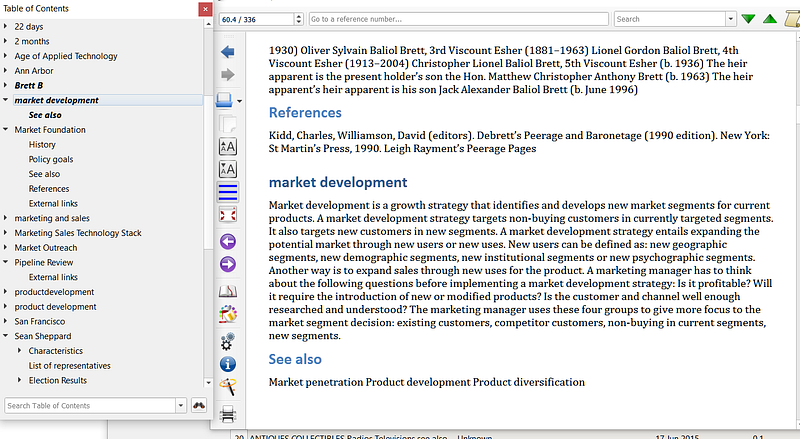Jump to 'product development' entry with a space

point(55,307)
